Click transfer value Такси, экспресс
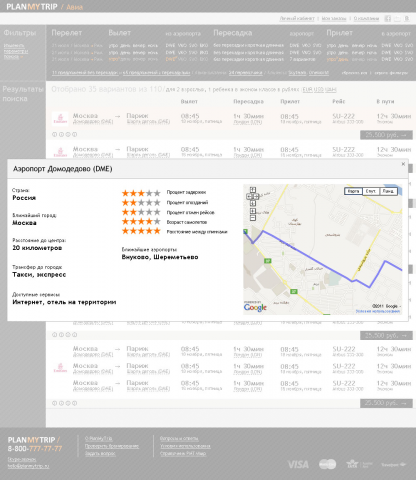 click(x=39, y=275)
